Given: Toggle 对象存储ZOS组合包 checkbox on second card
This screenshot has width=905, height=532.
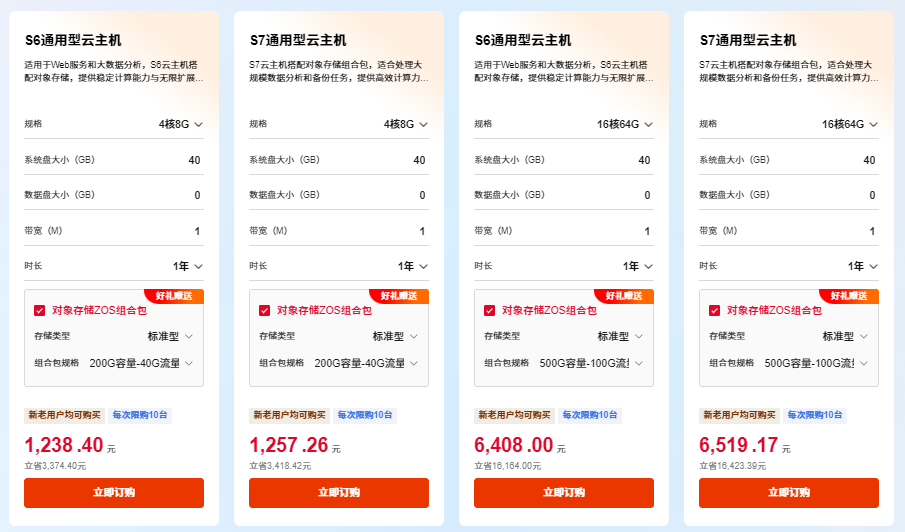Looking at the screenshot, I should (x=264, y=310).
